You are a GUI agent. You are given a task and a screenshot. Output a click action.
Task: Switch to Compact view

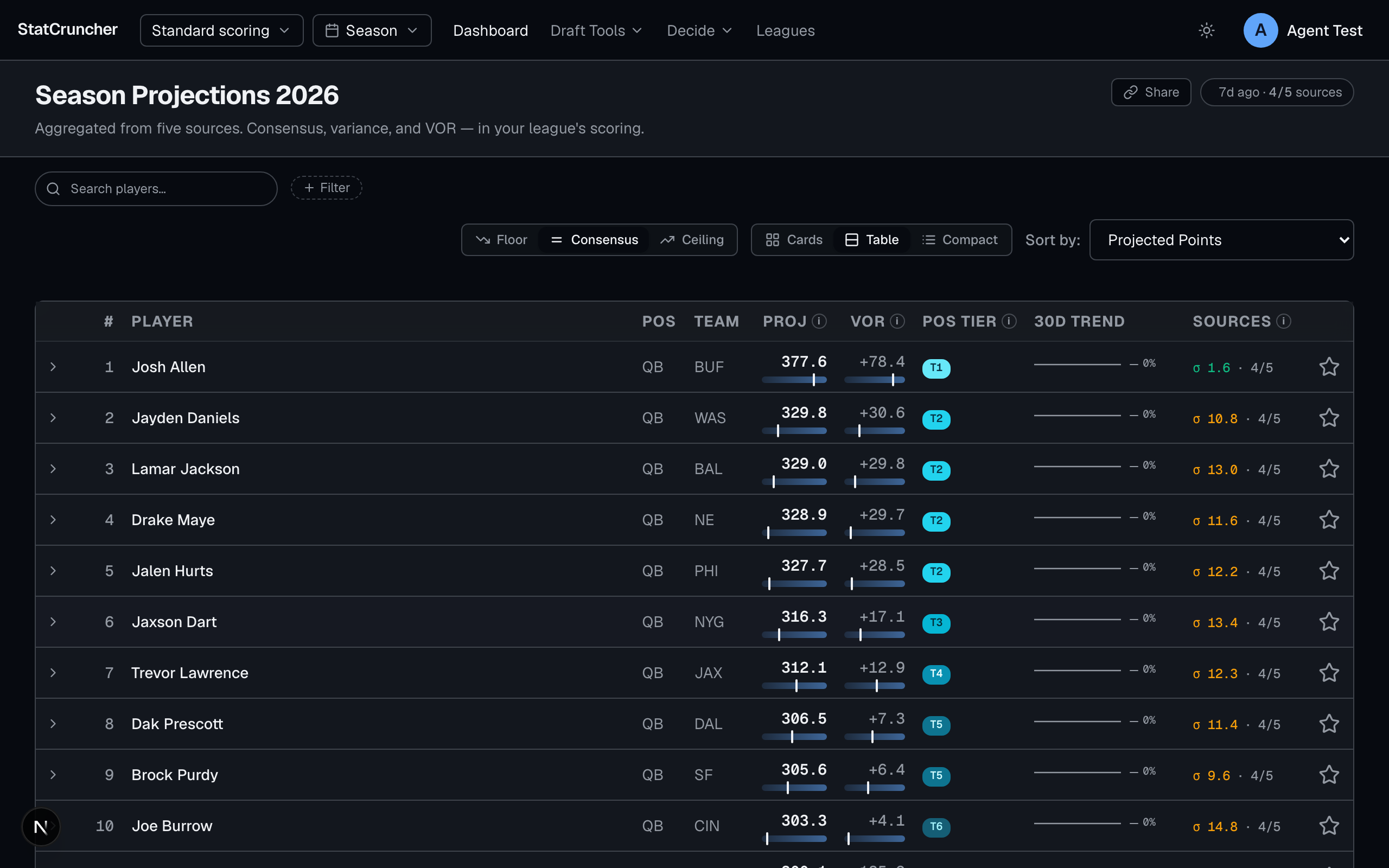(960, 239)
